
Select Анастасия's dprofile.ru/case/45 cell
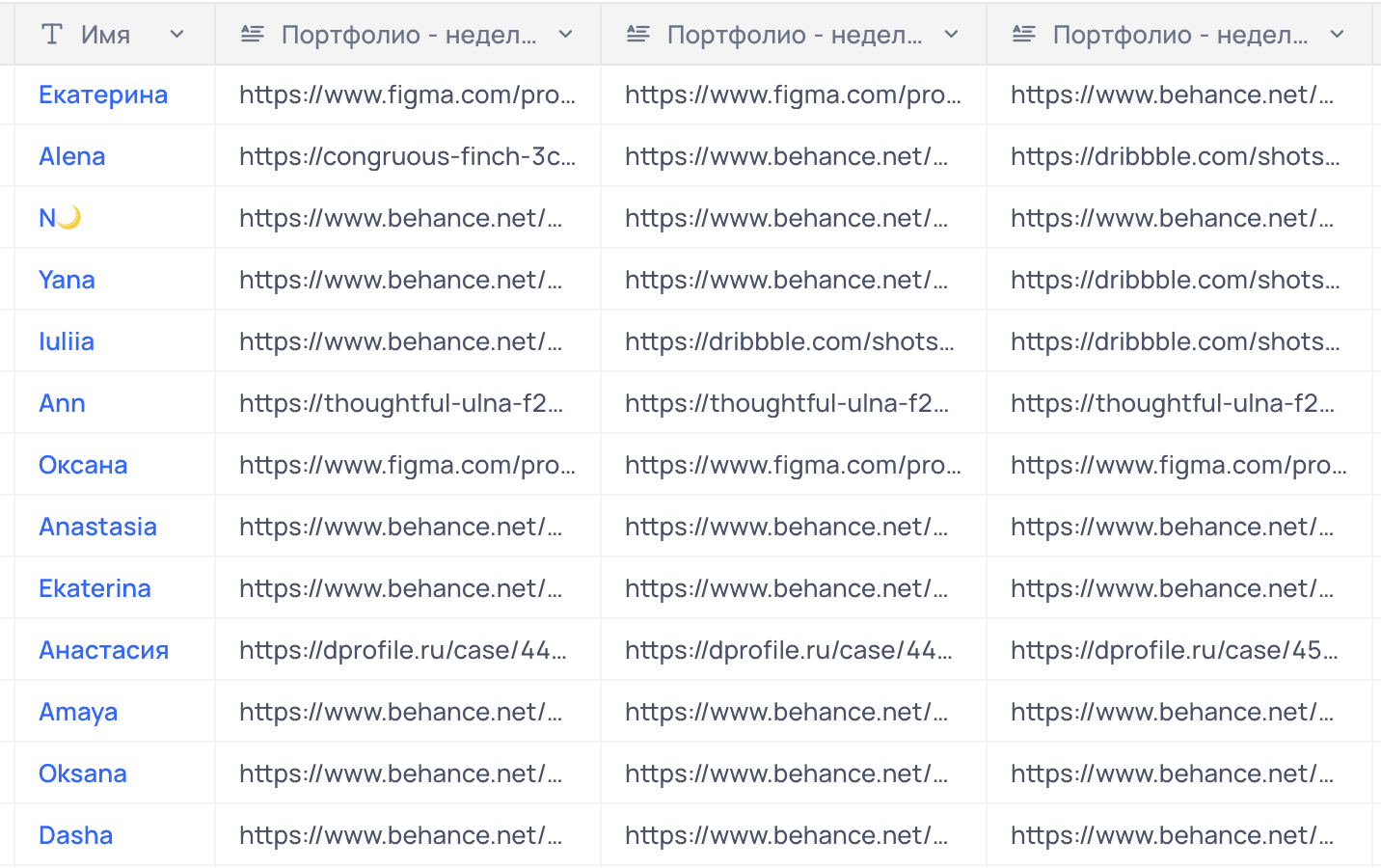pos(1179,650)
